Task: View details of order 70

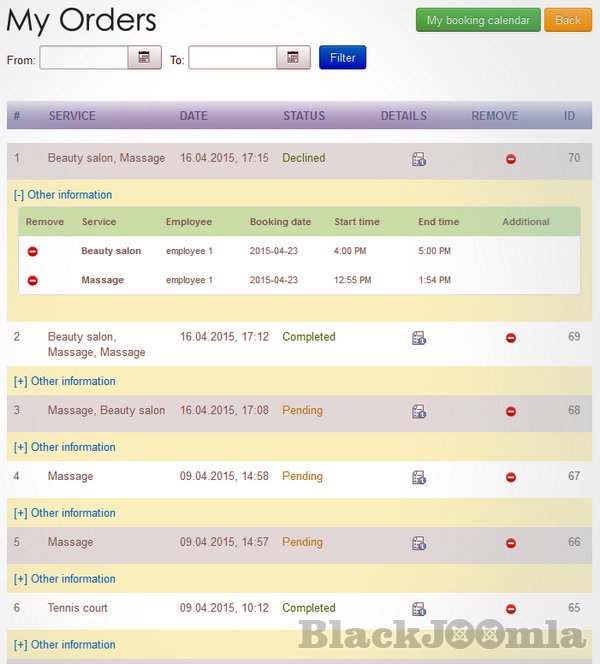Action: (x=419, y=159)
